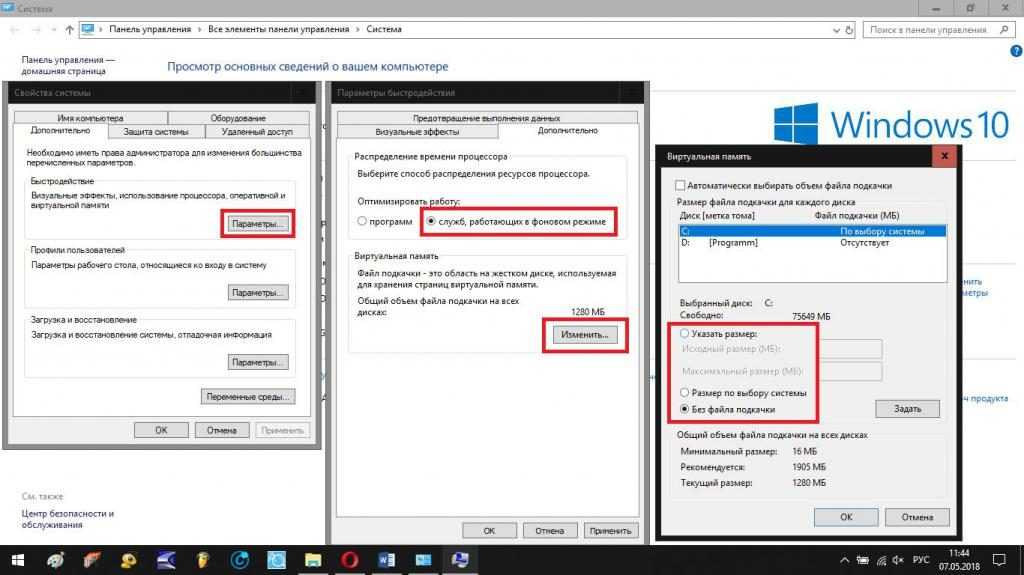Open 'Центр безопасности и обслуживания' link

[x=67, y=519]
